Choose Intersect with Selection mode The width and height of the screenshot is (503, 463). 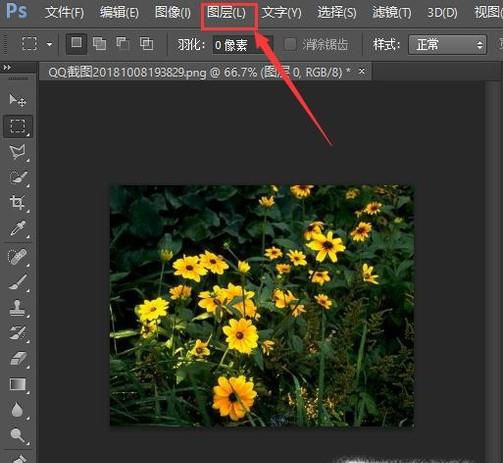pyautogui.click(x=146, y=44)
